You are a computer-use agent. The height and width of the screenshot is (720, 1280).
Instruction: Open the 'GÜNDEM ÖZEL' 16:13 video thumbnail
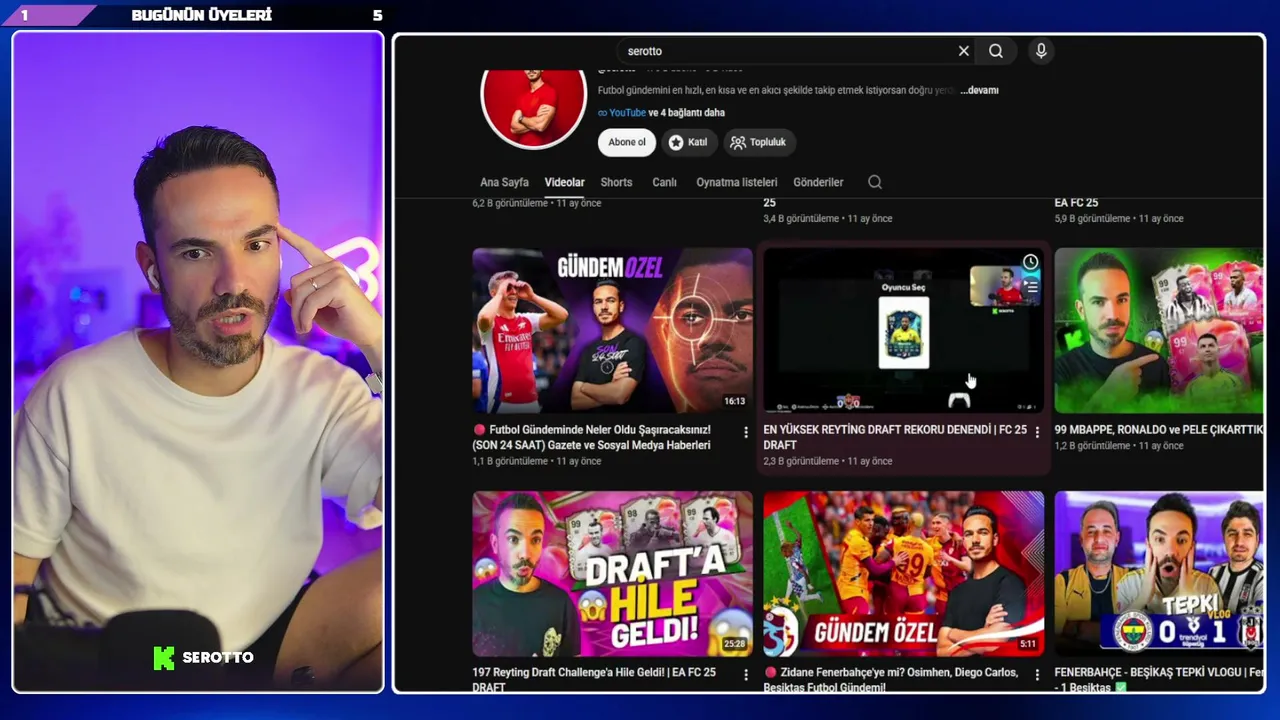[x=612, y=330]
